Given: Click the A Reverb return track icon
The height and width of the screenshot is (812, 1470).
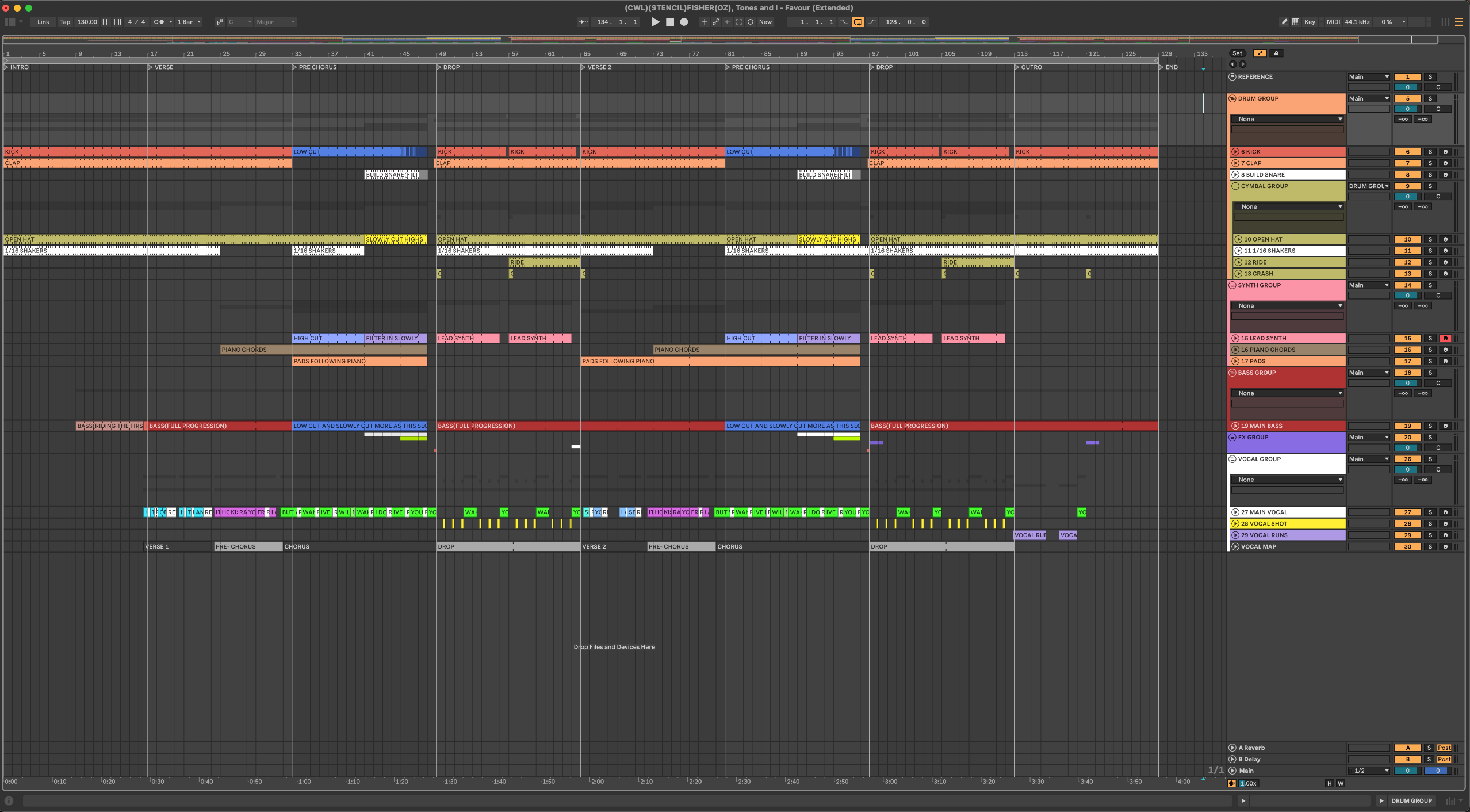Looking at the screenshot, I should [1232, 748].
